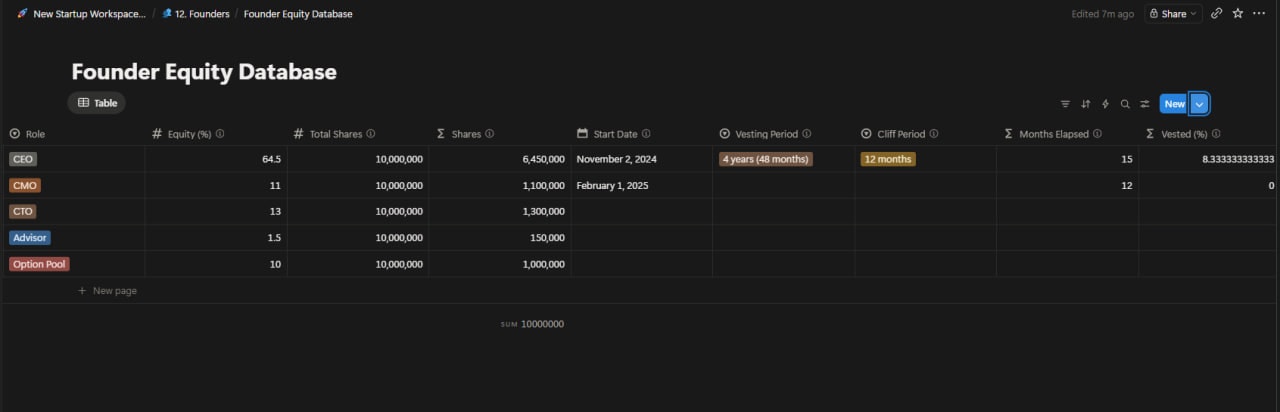Viewport: 1280px width, 412px height.
Task: Click the February 1, 2025 date cell
Action: (642, 185)
